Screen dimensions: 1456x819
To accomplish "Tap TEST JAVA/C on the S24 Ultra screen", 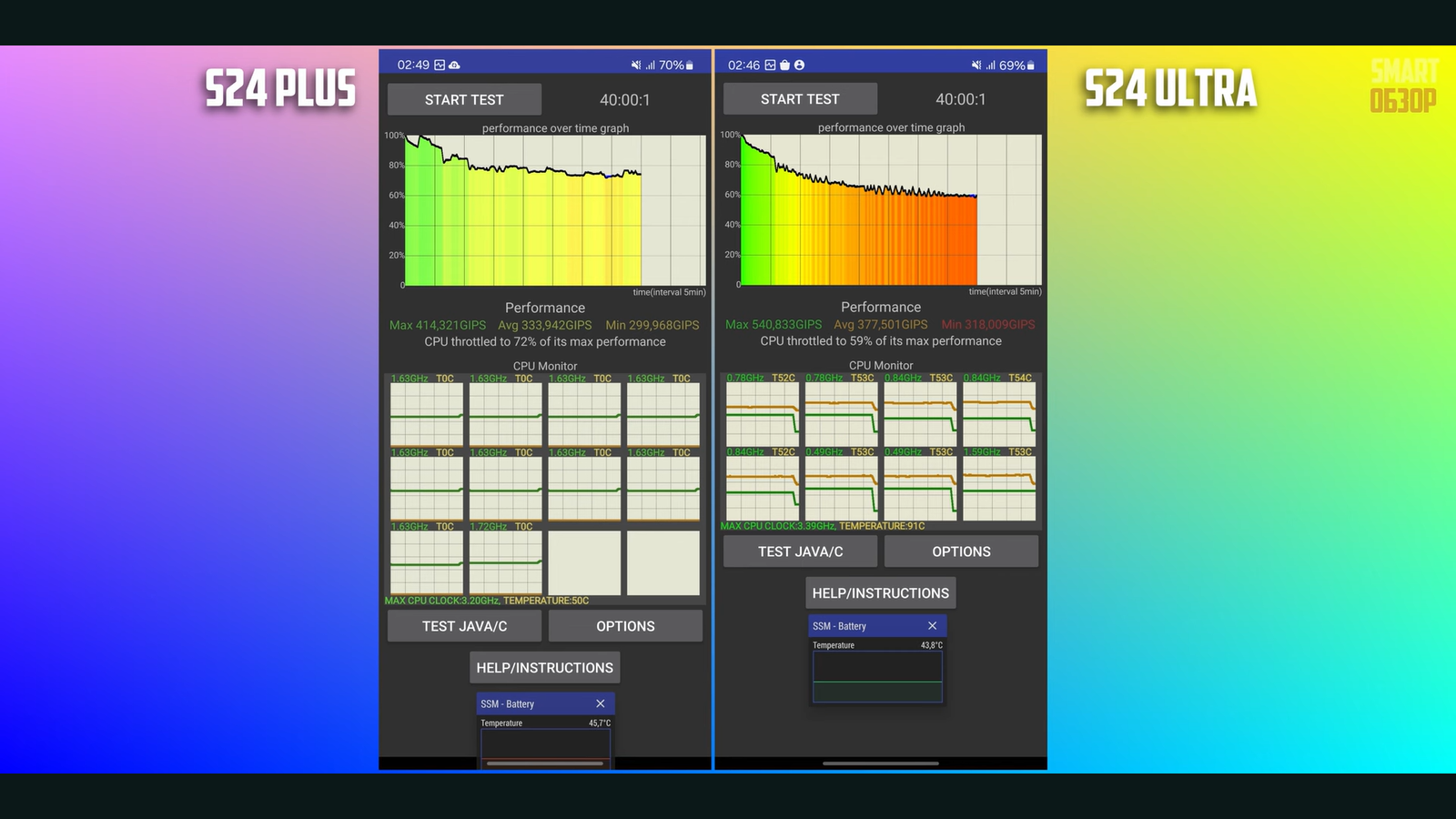I will [x=800, y=551].
